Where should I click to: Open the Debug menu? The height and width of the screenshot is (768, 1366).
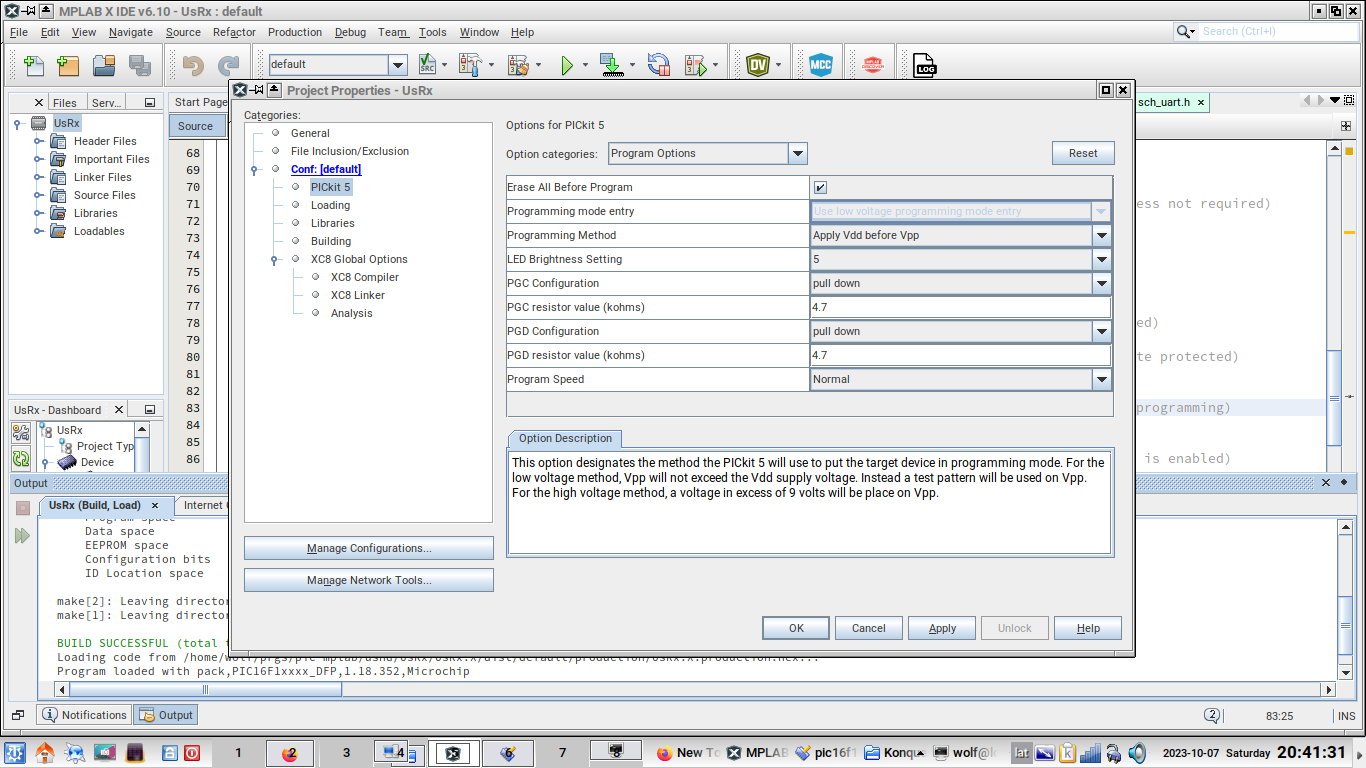point(350,32)
